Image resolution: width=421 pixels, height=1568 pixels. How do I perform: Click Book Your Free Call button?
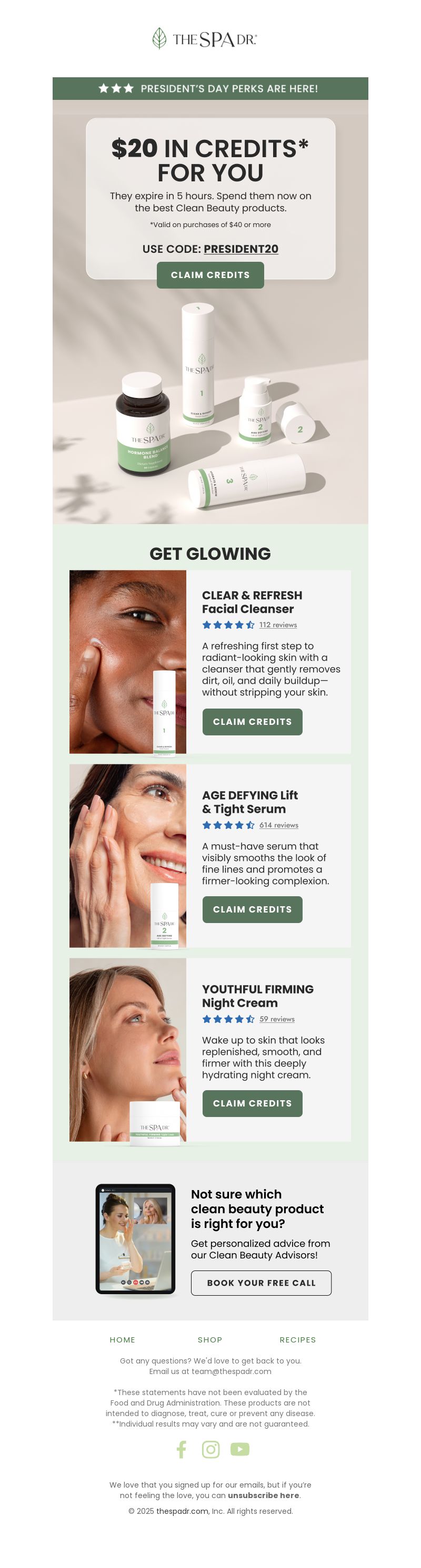pyautogui.click(x=262, y=1283)
